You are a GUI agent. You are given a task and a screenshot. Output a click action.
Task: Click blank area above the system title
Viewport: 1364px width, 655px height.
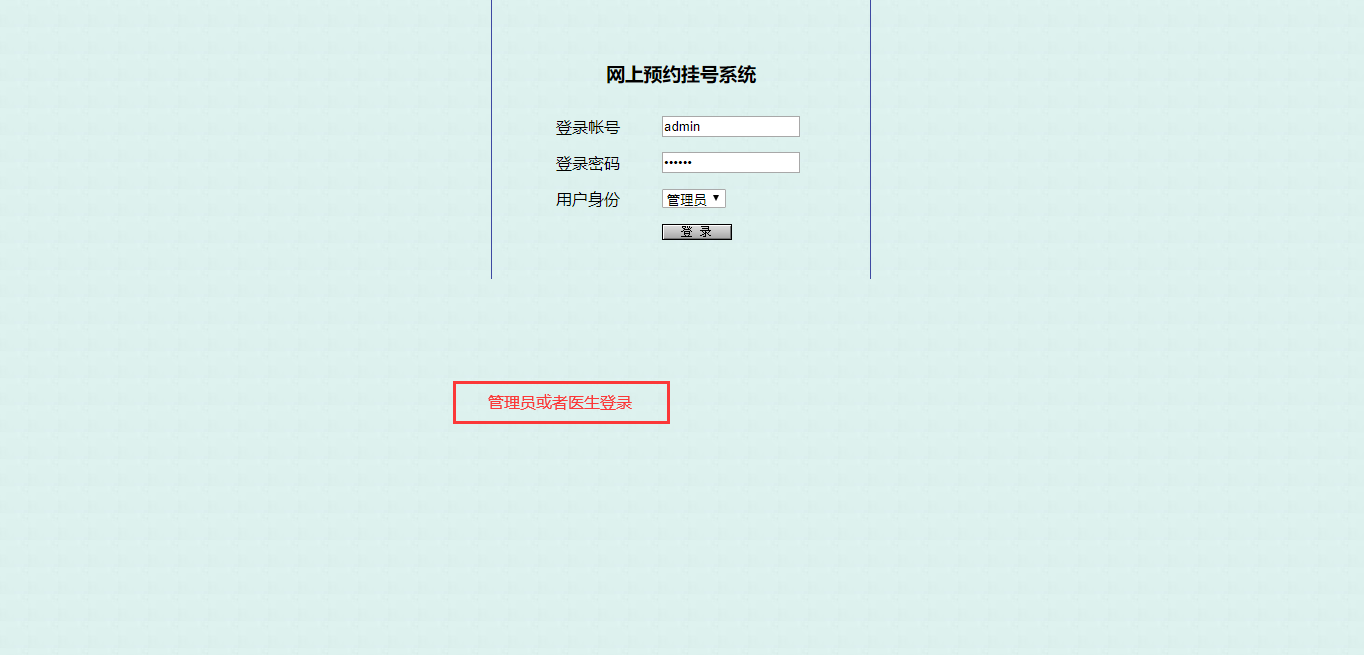681,30
